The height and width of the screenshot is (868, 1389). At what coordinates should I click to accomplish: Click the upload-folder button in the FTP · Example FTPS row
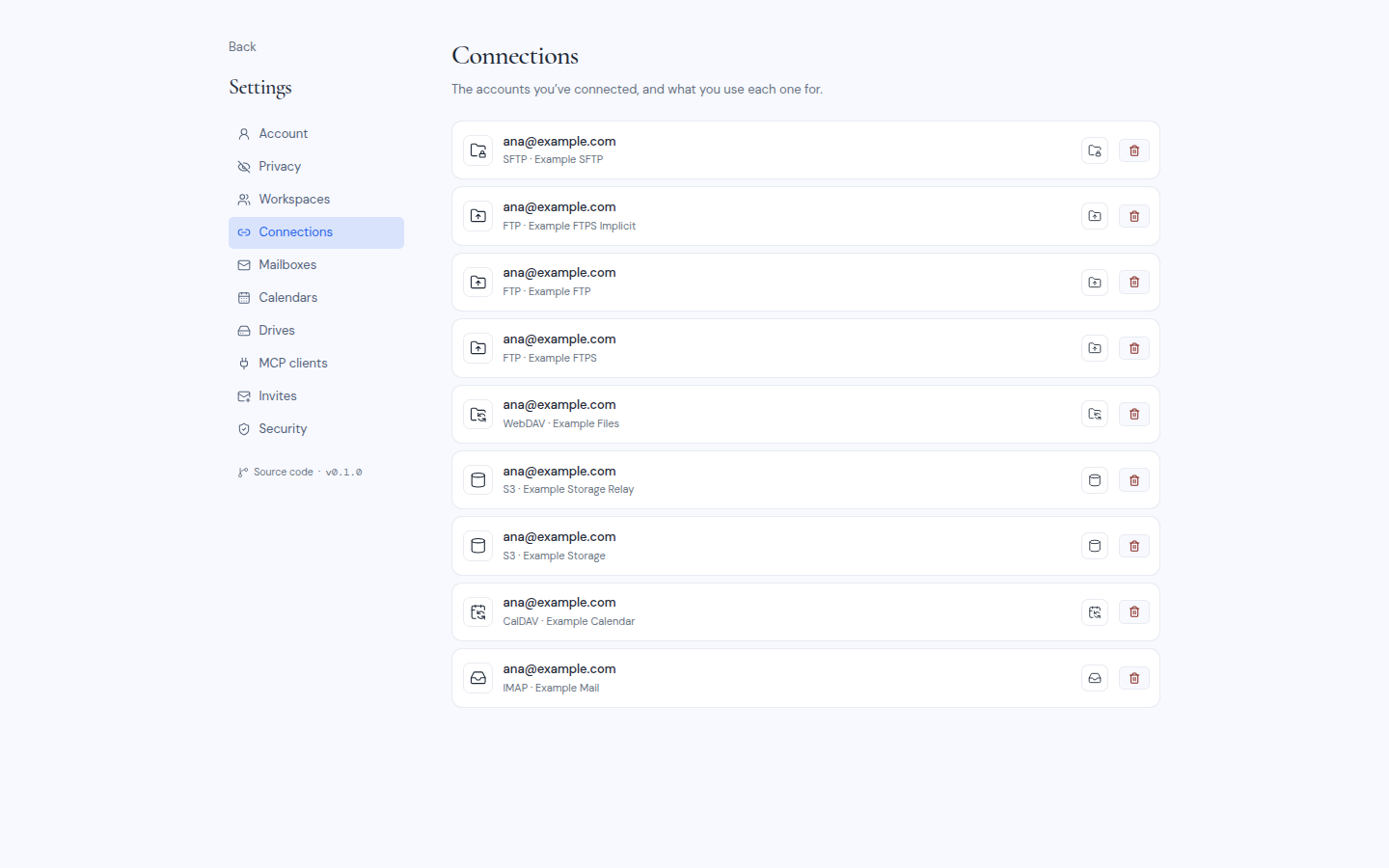pos(1095,348)
